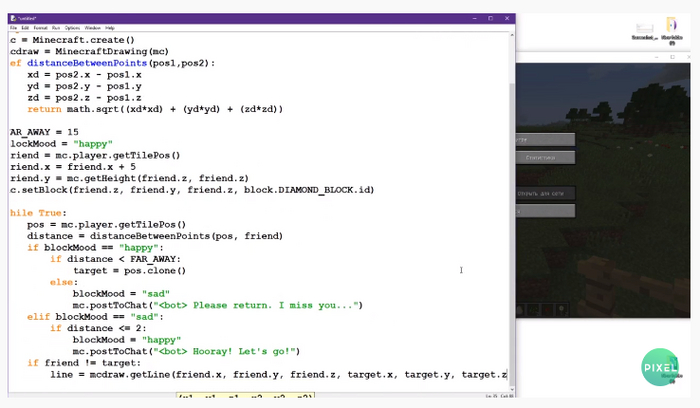
Task: Click the scrollbar down arrow in the editor
Action: pyautogui.click(x=512, y=389)
